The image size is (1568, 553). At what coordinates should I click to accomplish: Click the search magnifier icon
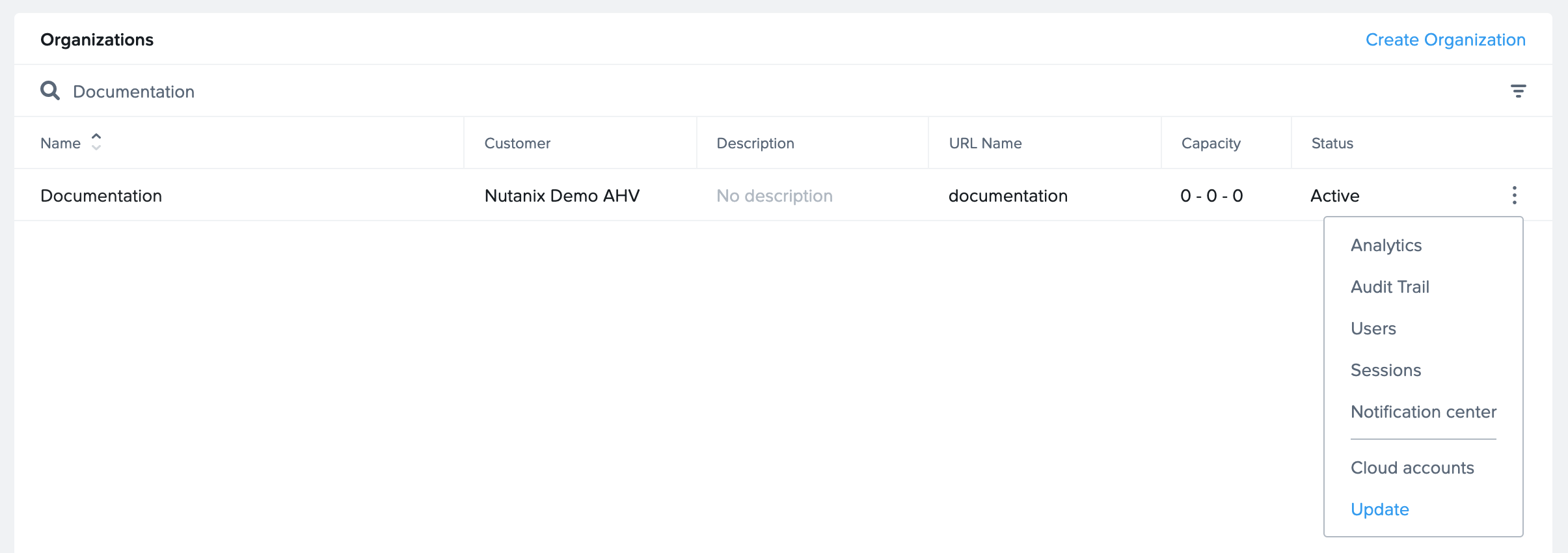pyautogui.click(x=50, y=90)
